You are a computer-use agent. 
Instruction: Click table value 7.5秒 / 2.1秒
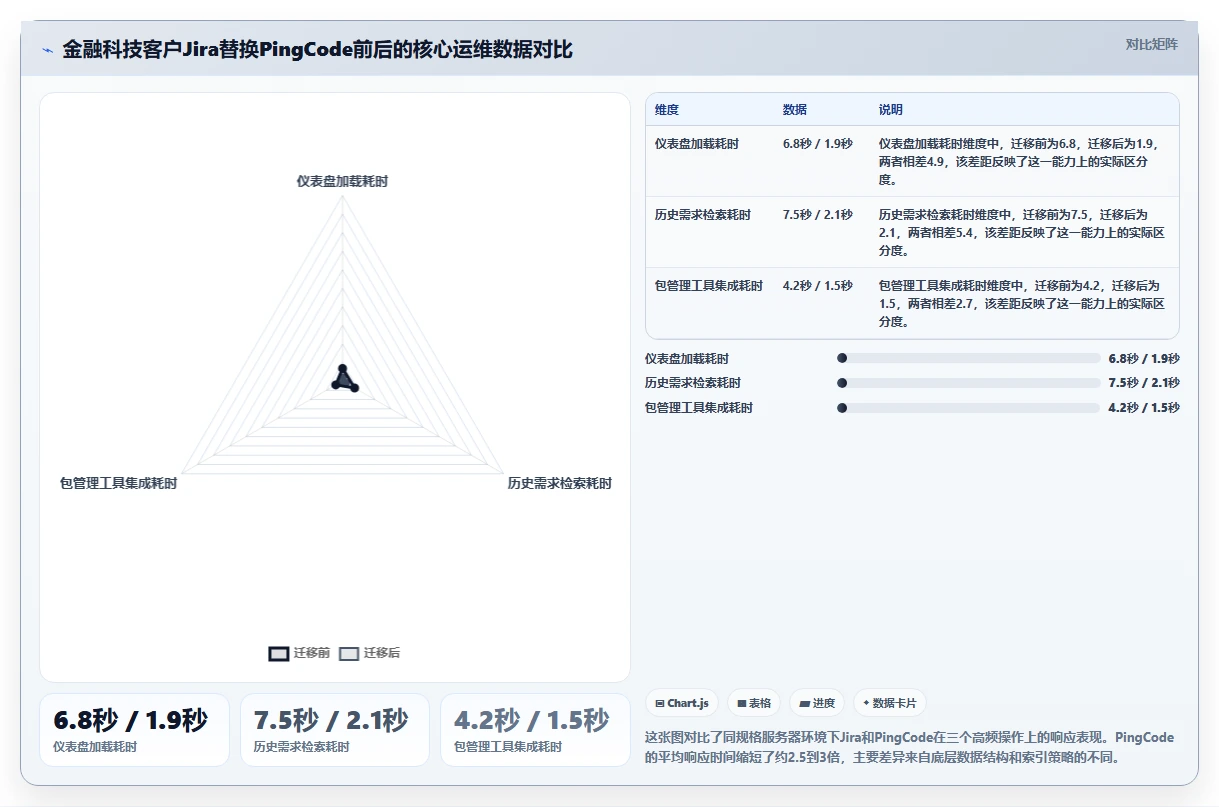click(818, 215)
